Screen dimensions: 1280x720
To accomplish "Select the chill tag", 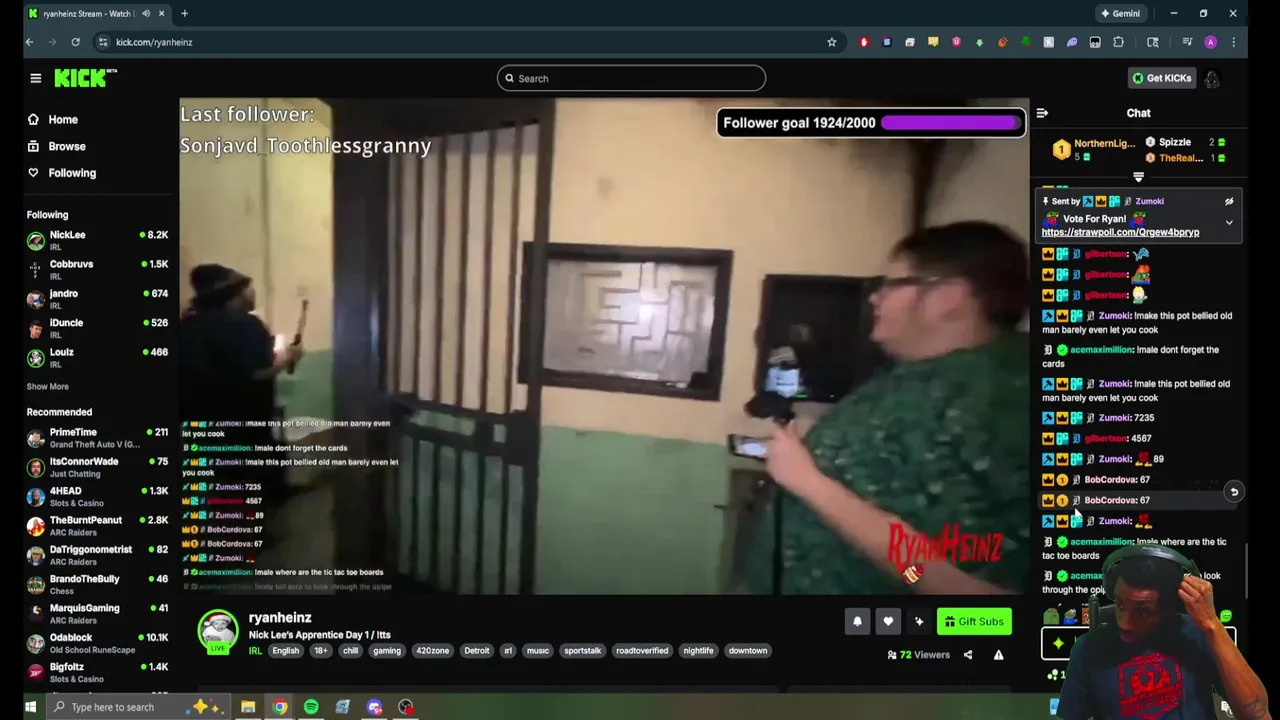I will point(350,651).
